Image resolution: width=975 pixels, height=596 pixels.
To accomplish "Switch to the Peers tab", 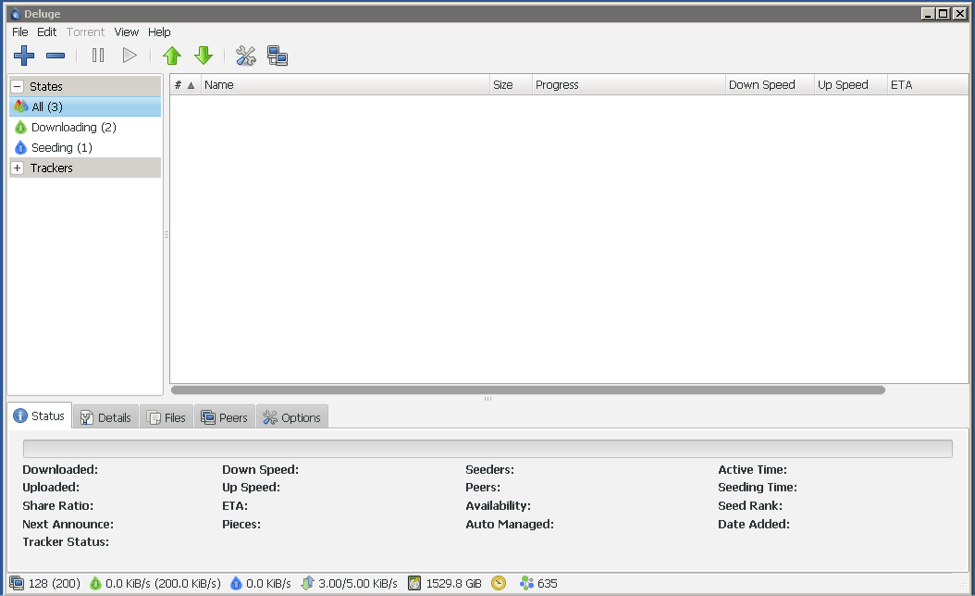I will [x=224, y=417].
